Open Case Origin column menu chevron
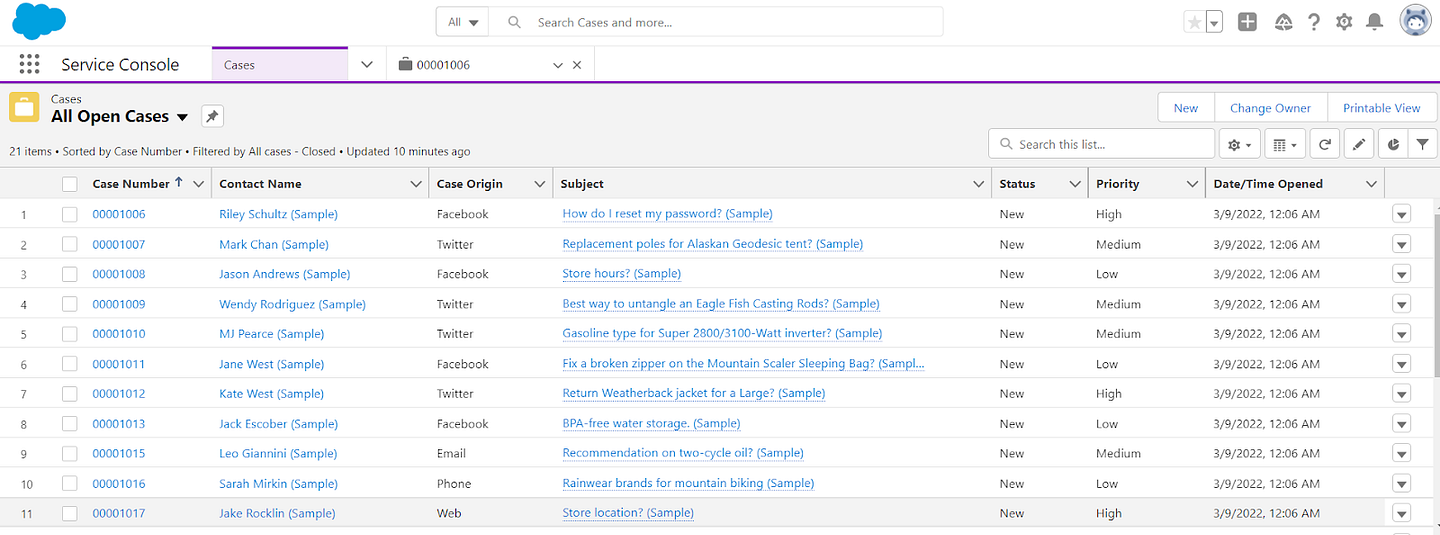Viewport: 1440px width, 535px height. [540, 184]
